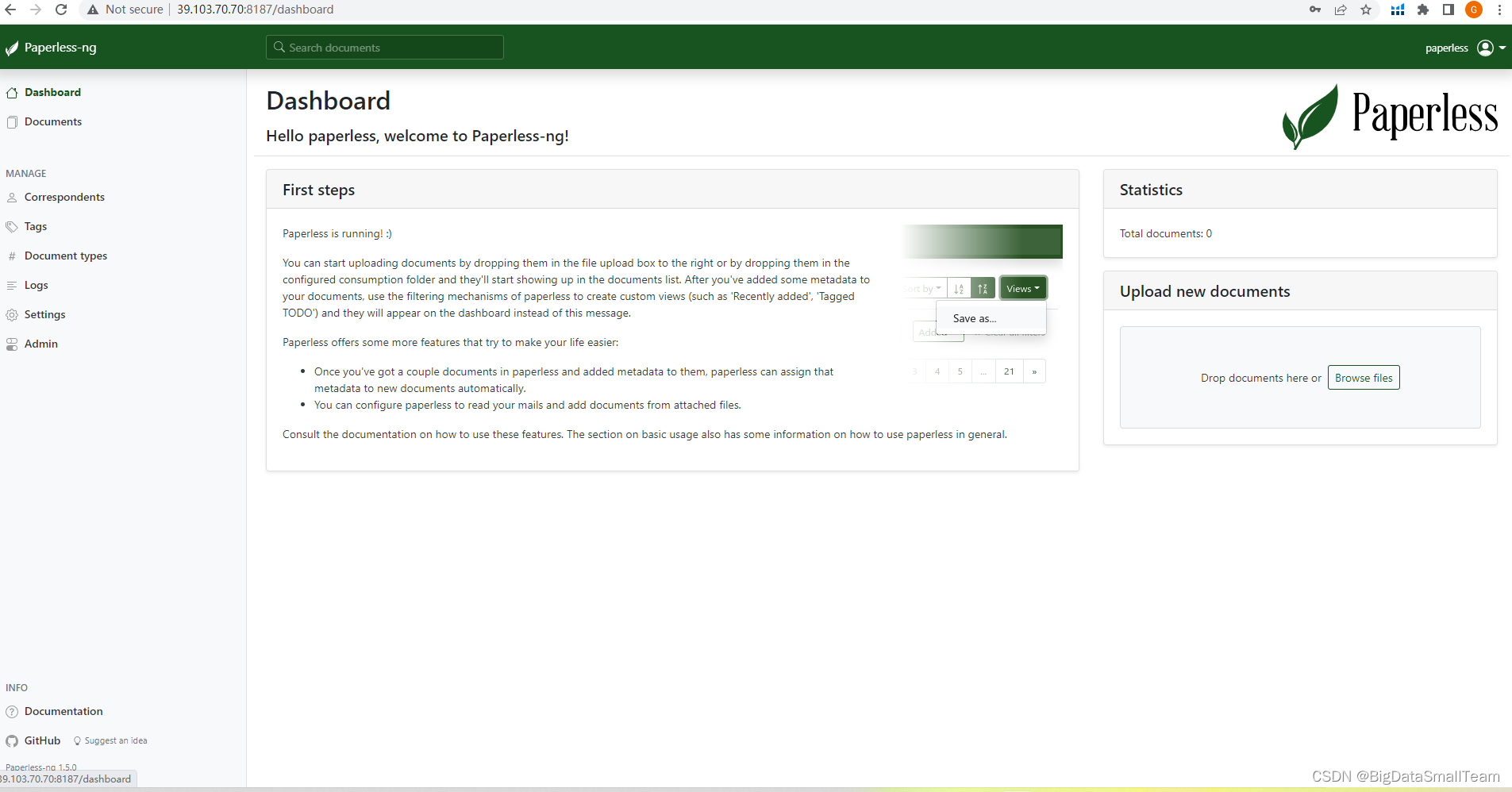1512x792 pixels.
Task: Click the GitHub octocat icon
Action: 12,741
